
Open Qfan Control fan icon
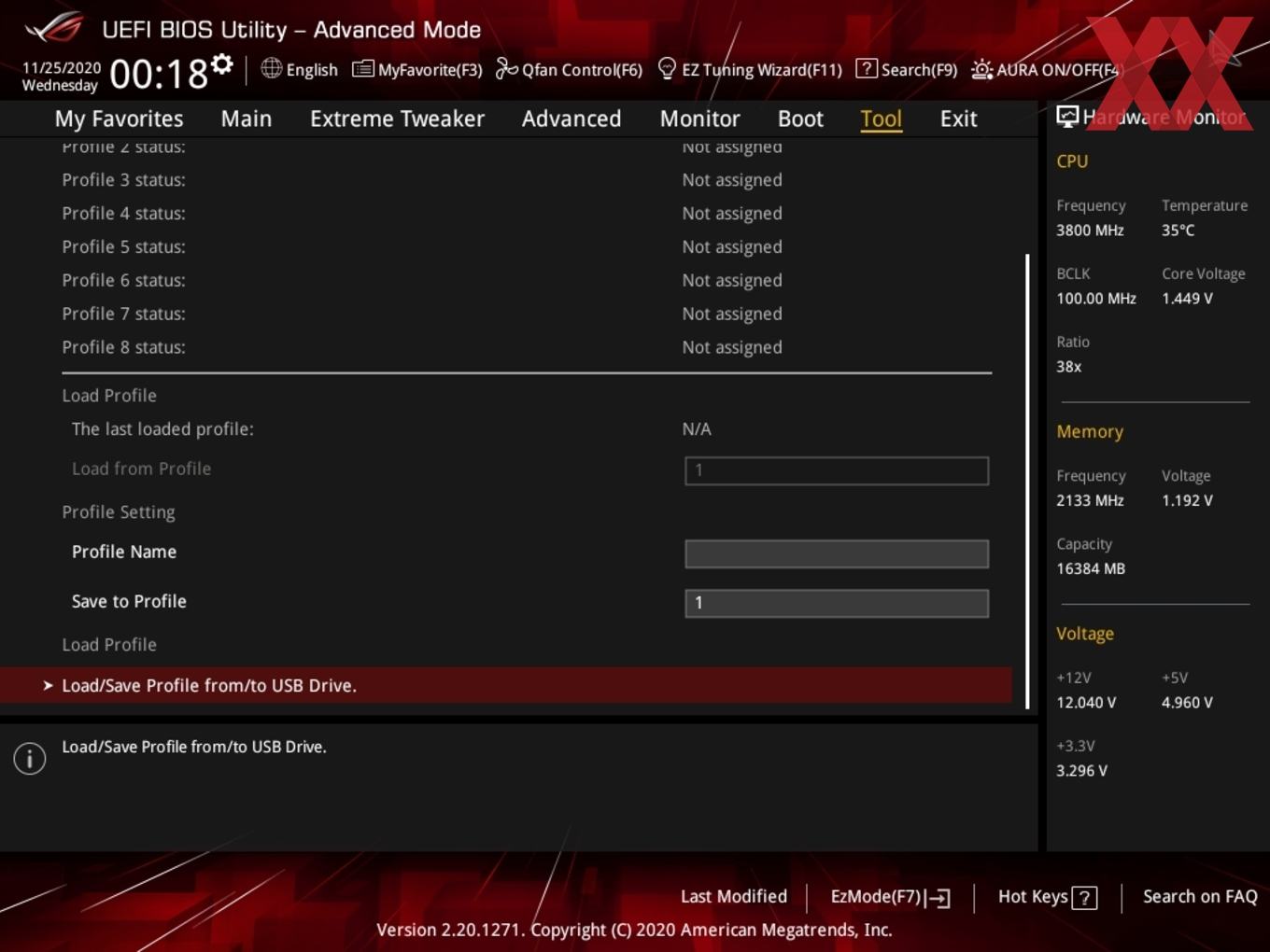pos(506,68)
